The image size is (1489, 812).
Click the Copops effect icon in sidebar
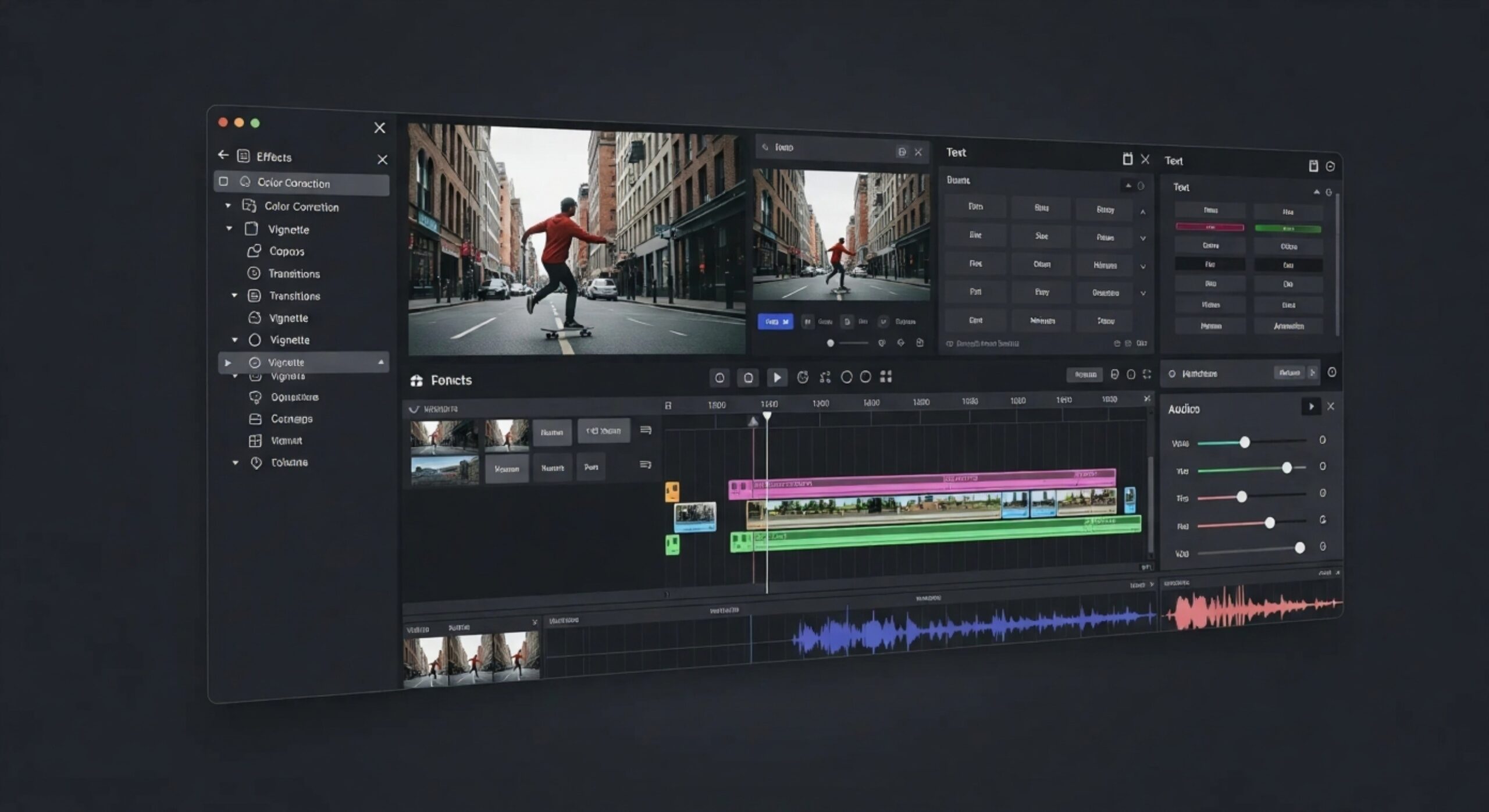(254, 251)
